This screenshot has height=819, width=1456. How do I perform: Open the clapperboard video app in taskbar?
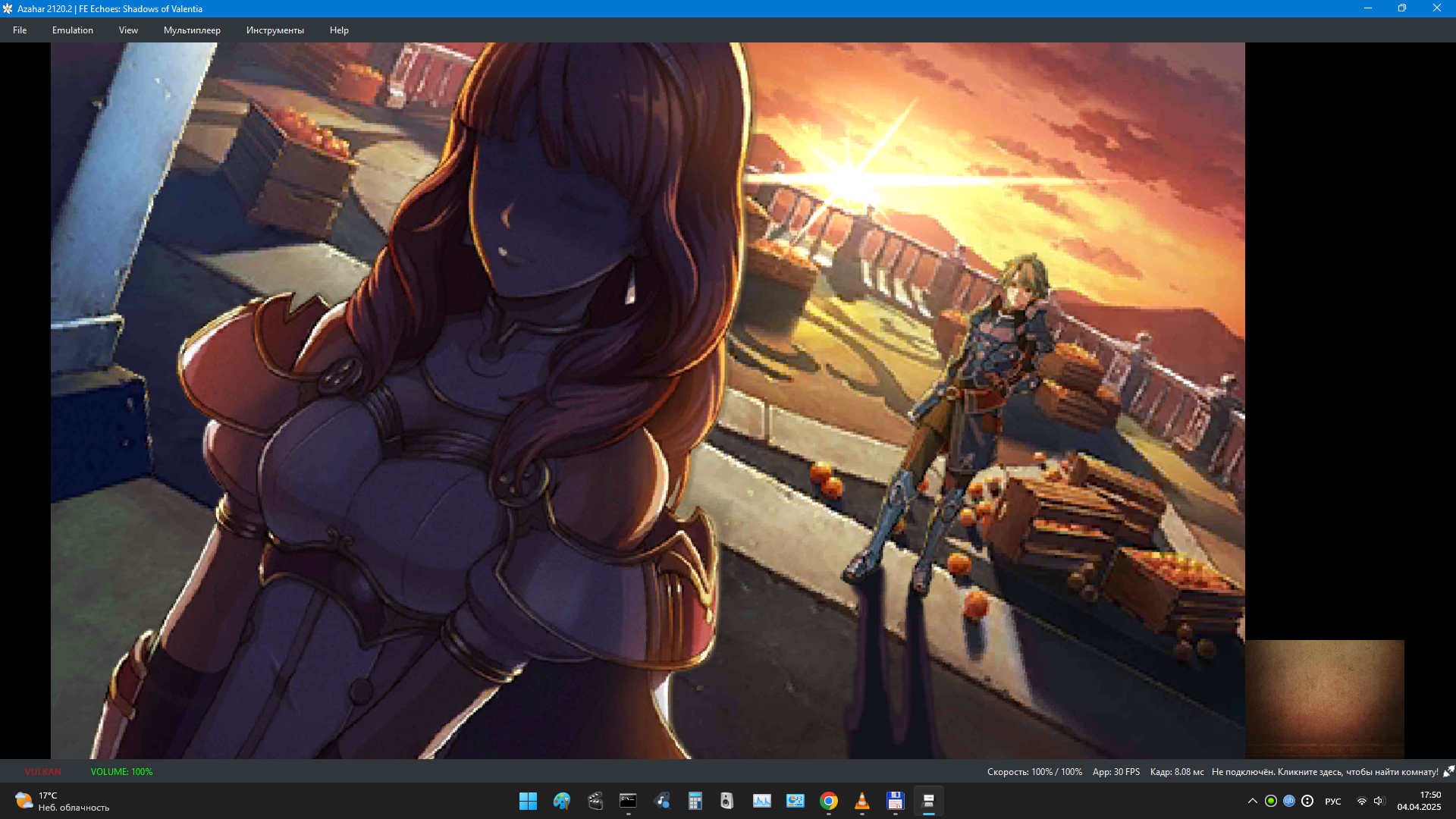595,801
